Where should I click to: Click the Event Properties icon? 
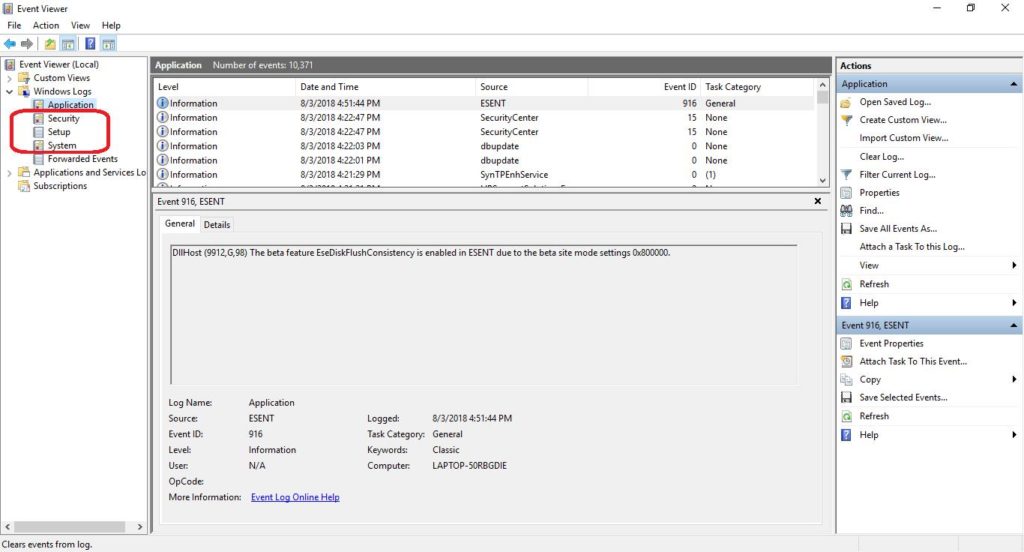[846, 344]
